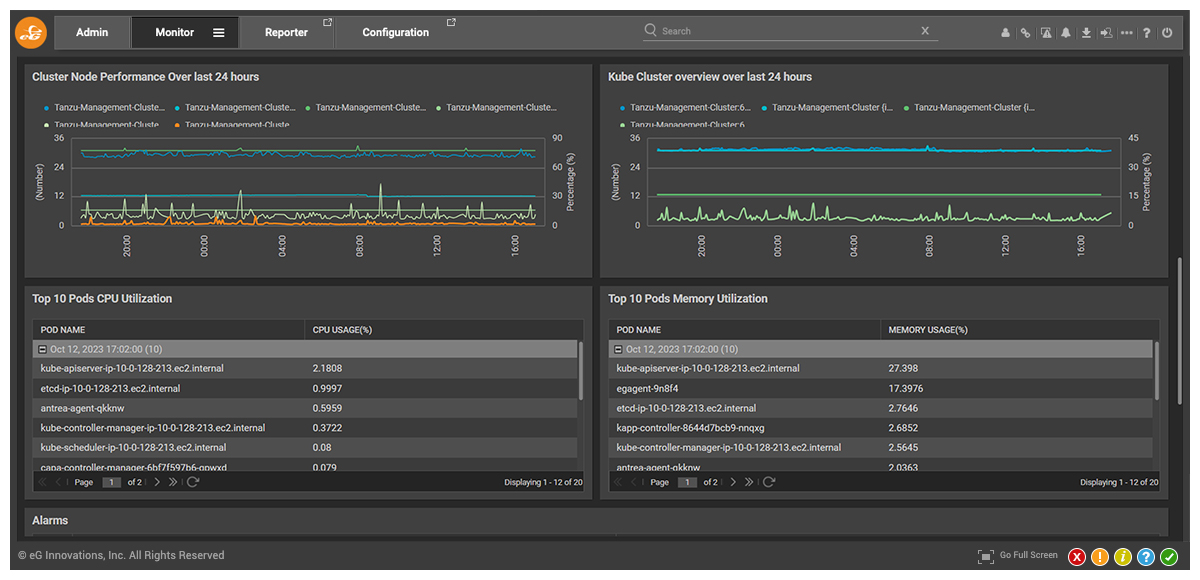
Task: Open the Configuration tab
Action: click(396, 32)
